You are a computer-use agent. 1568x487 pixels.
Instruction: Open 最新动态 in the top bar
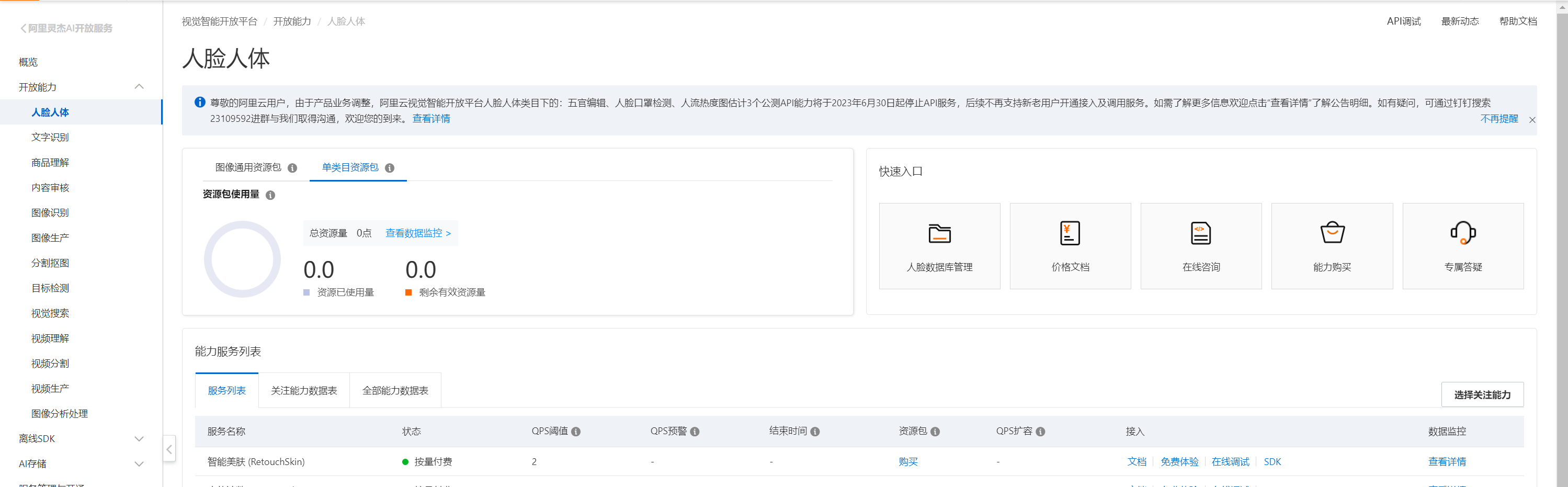pos(1460,21)
